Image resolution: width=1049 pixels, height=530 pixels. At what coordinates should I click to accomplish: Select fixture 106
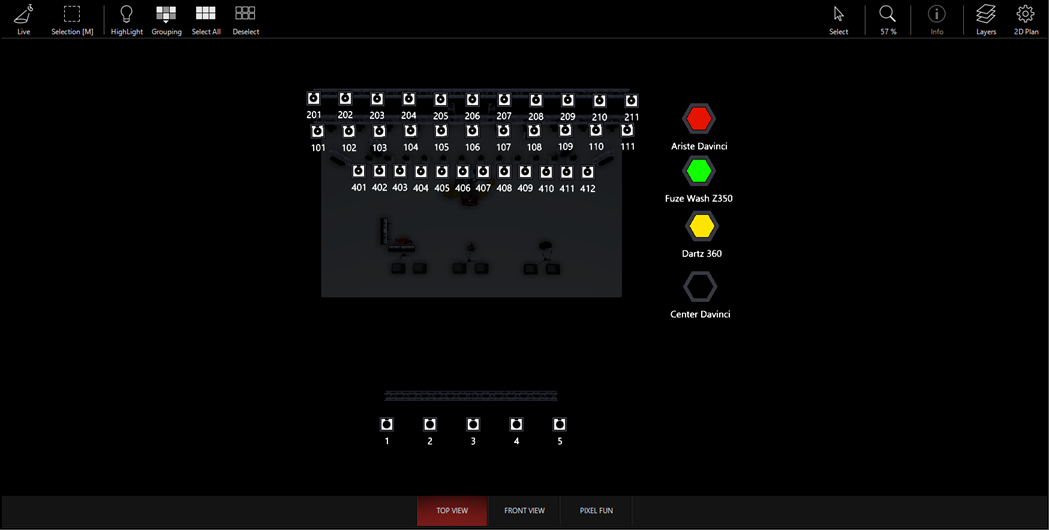[472, 131]
